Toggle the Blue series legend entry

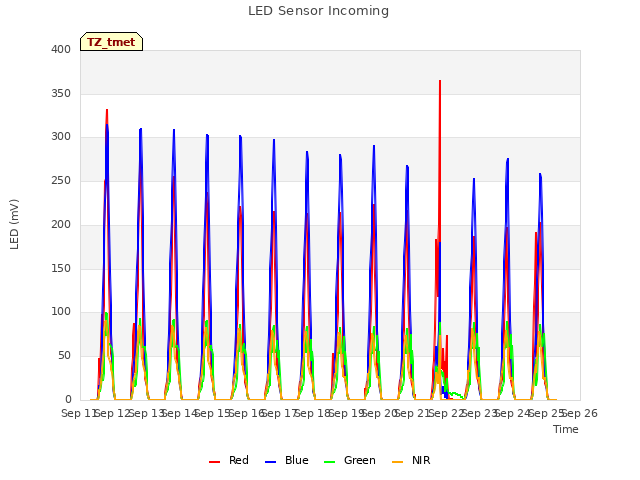click(287, 460)
